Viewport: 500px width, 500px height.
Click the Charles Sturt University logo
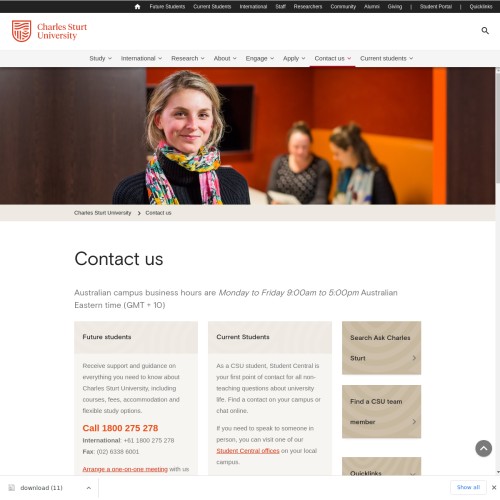[49, 31]
